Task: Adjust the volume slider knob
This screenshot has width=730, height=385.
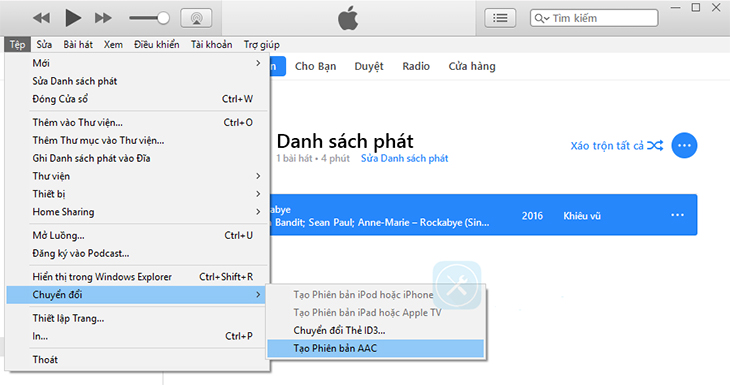Action: click(163, 18)
